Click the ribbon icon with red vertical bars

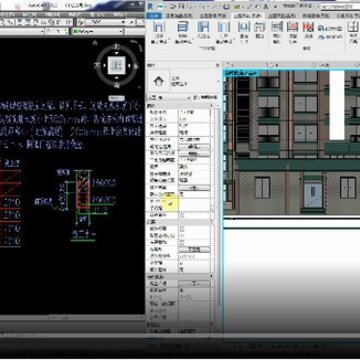[x=308, y=27]
